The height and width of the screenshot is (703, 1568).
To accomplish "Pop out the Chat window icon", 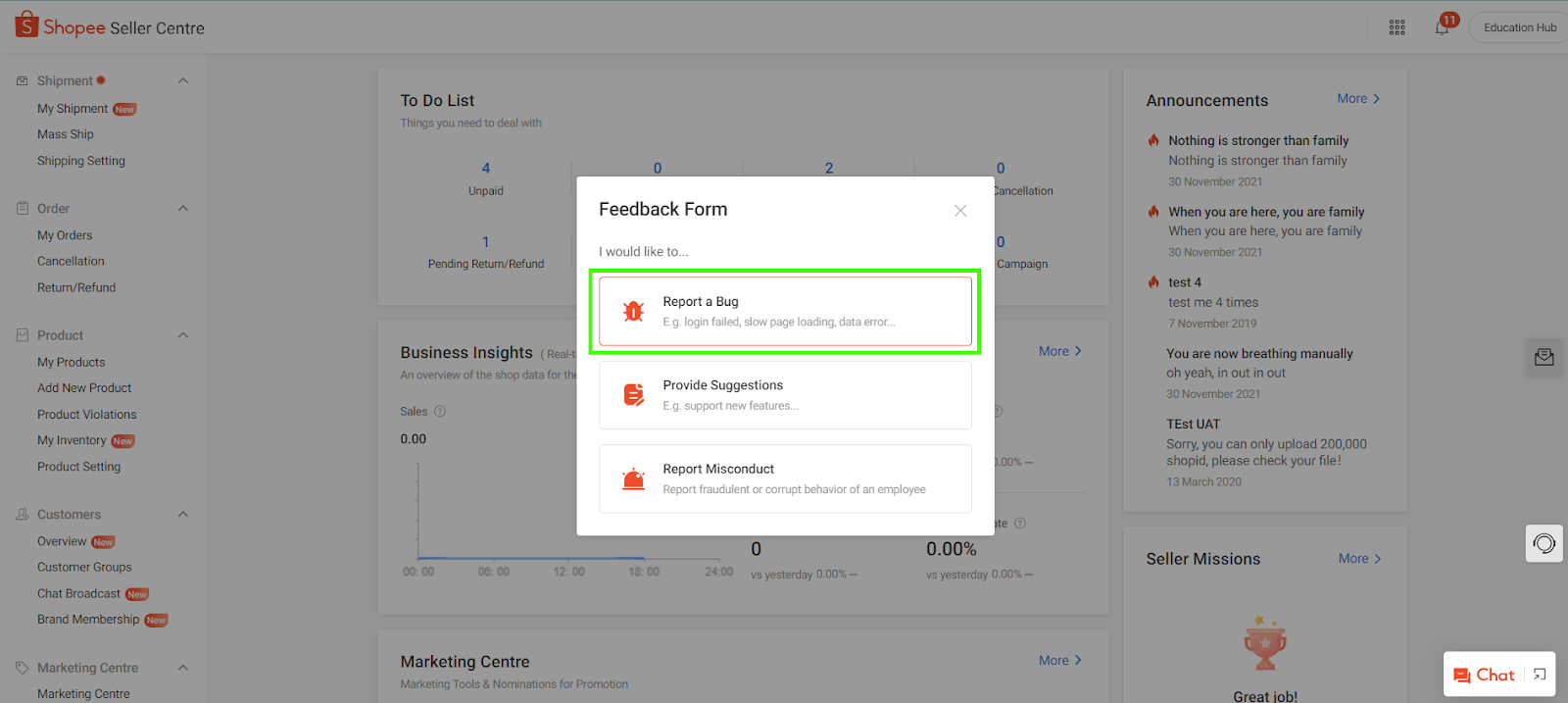I will [x=1540, y=675].
